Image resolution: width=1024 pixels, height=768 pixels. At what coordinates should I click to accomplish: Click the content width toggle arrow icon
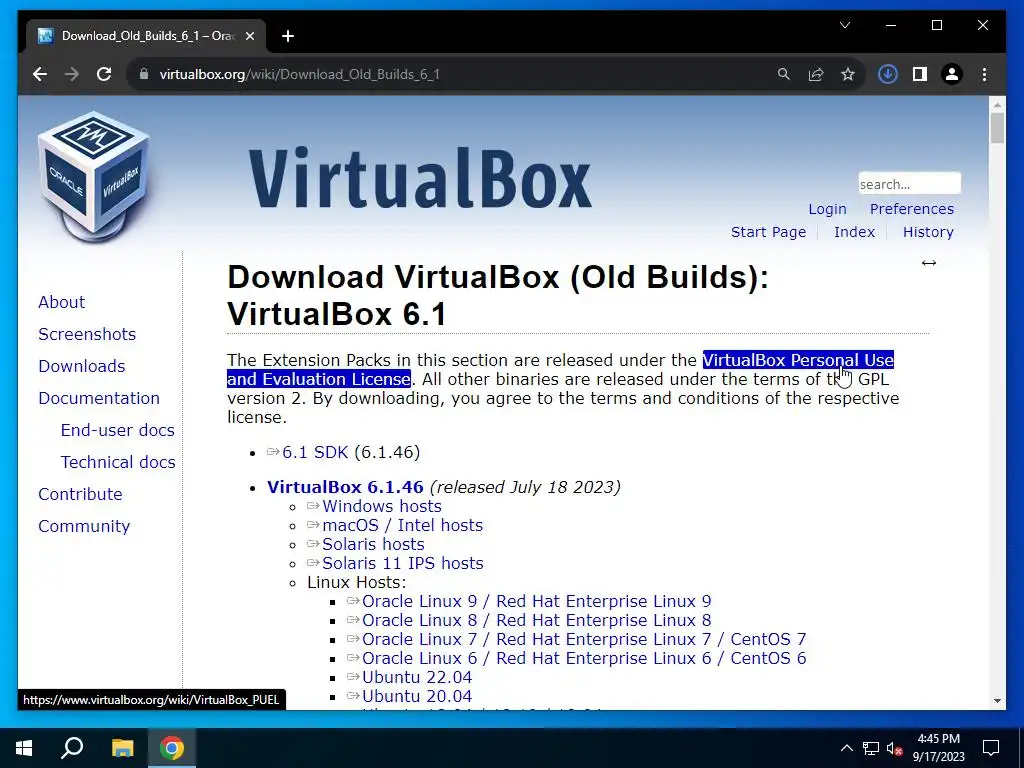pos(929,263)
